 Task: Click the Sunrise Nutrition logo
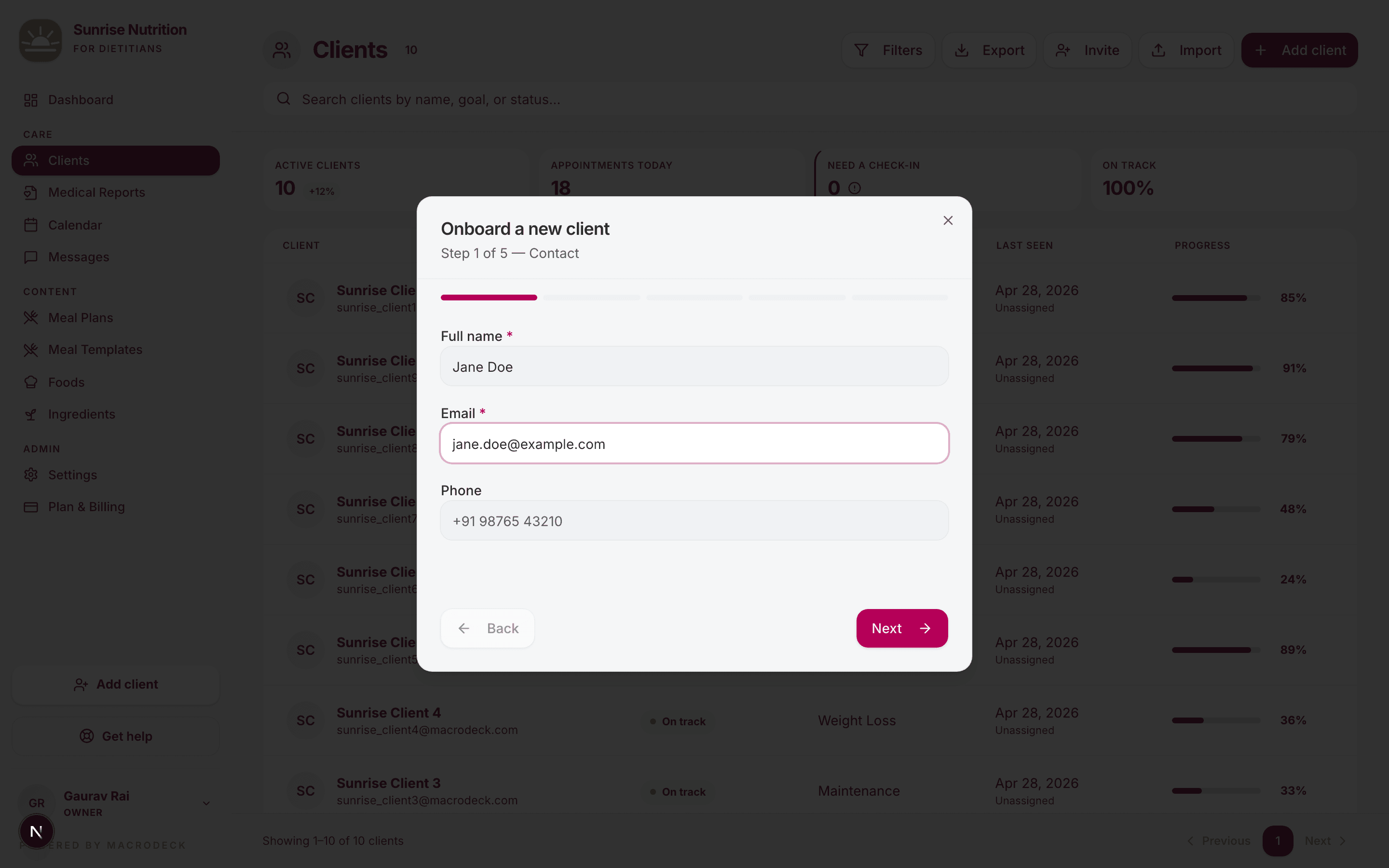(40, 40)
